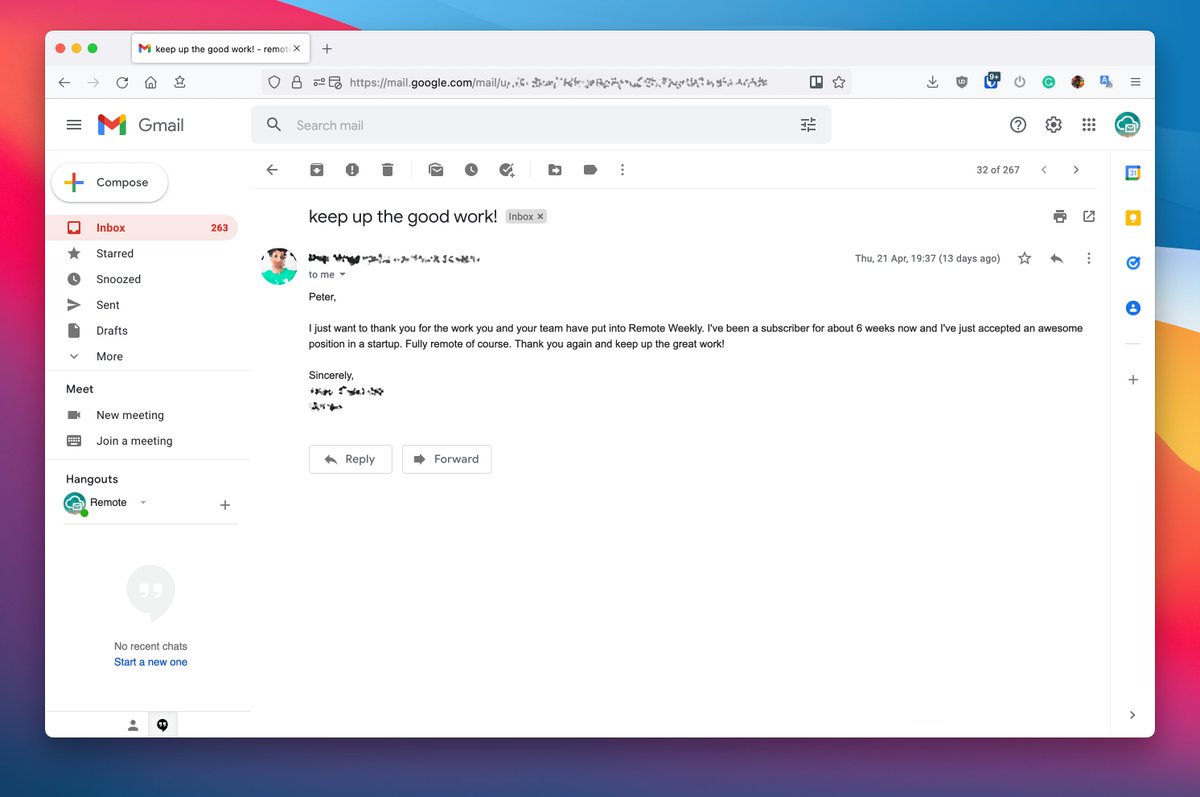The height and width of the screenshot is (797, 1200).
Task: Compose a new email
Action: tap(109, 182)
